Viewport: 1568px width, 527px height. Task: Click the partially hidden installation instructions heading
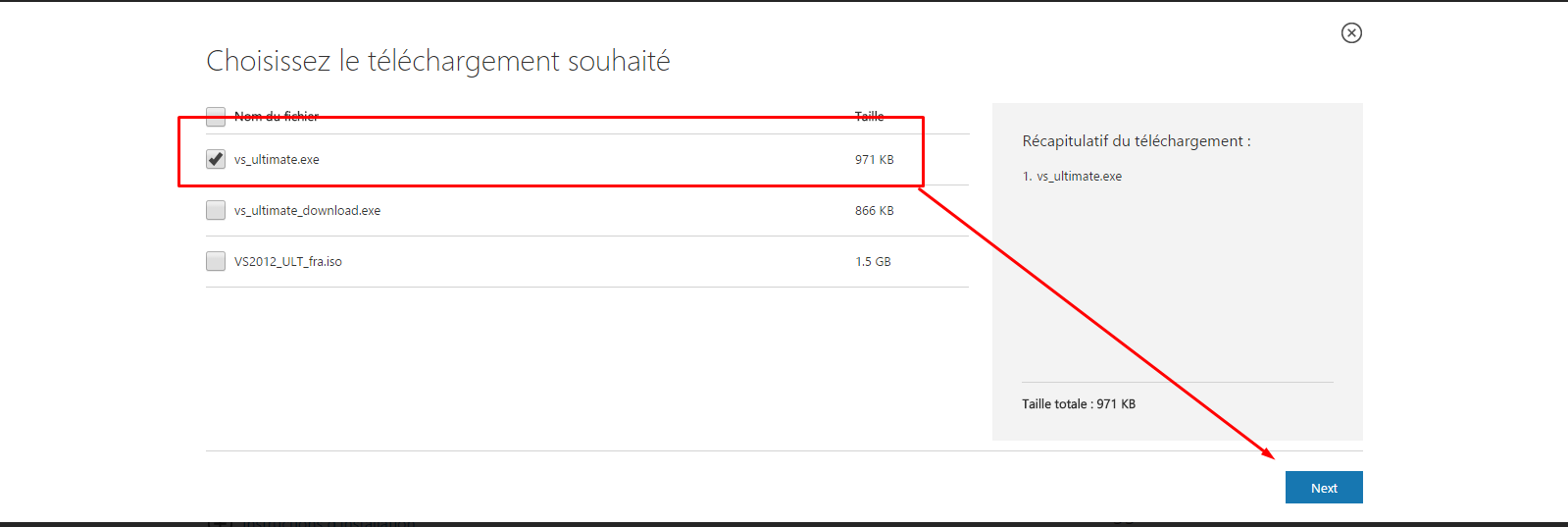(x=314, y=523)
